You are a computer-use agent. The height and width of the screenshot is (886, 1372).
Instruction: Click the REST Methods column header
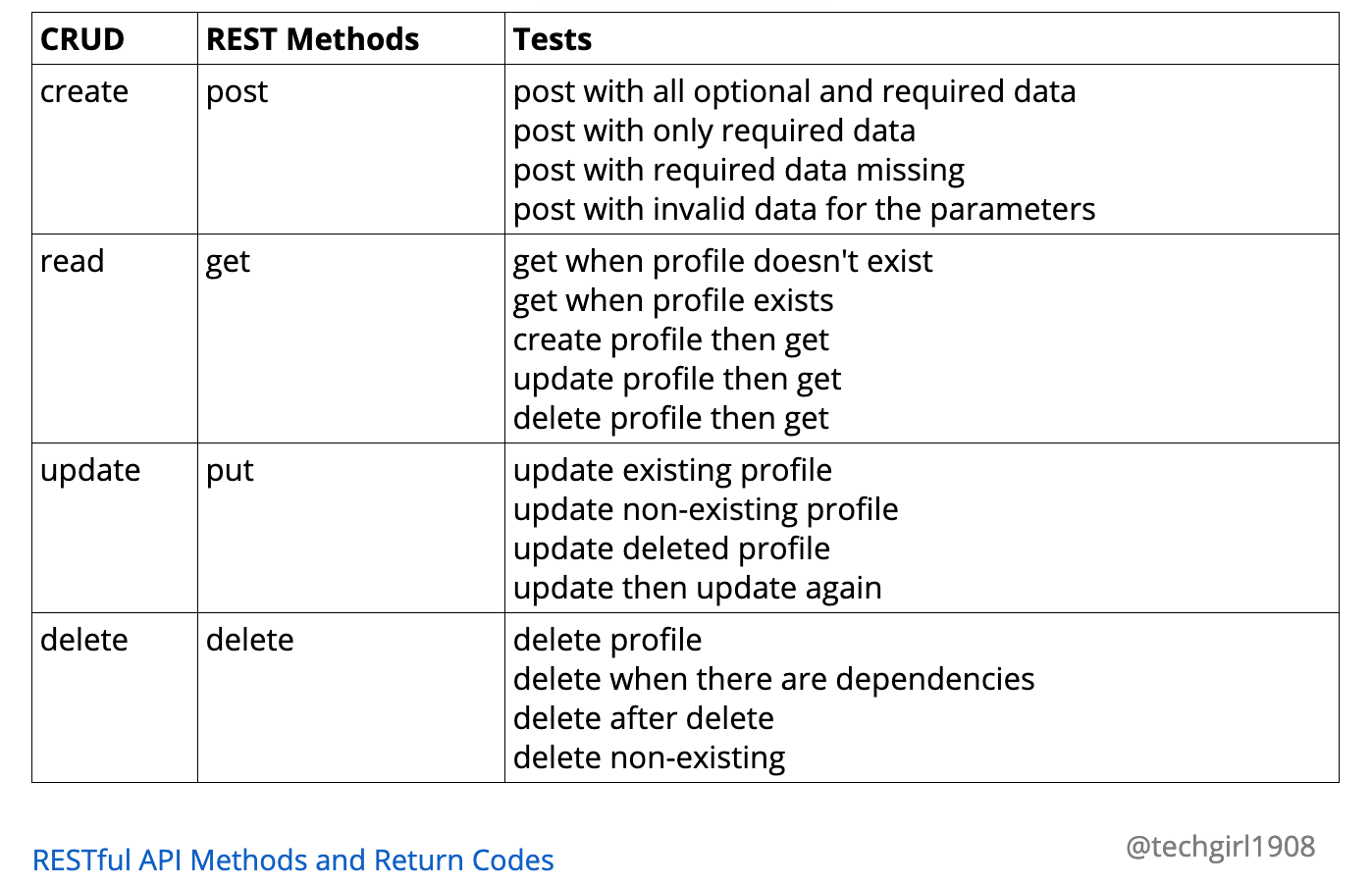click(312, 39)
